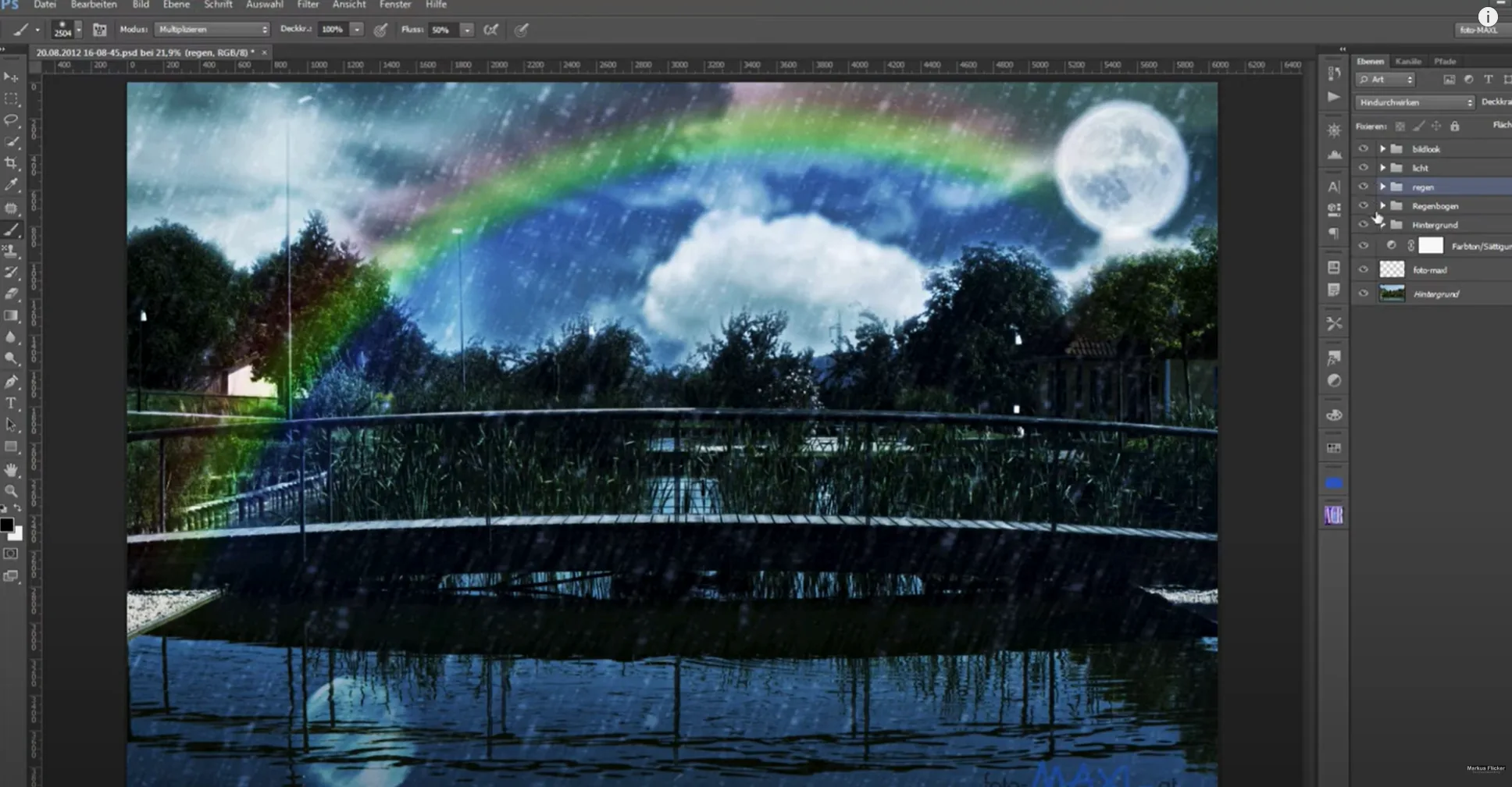Select the Gradient tool
Viewport: 1512px width, 787px height.
coord(11,316)
